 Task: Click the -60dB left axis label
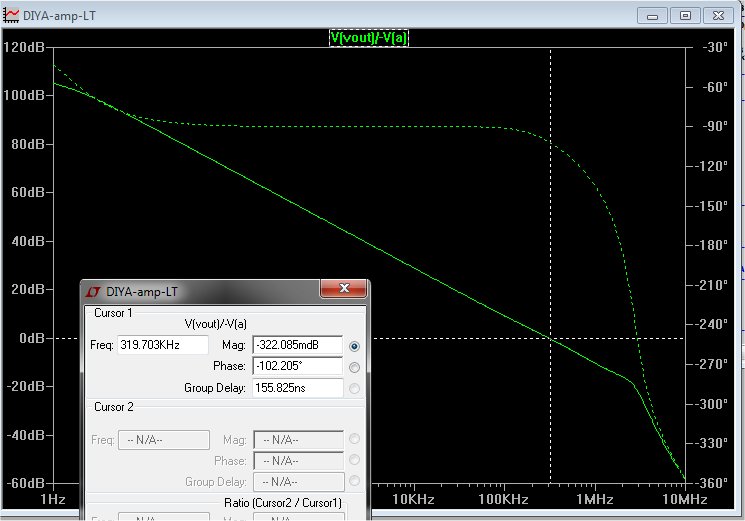point(25,483)
